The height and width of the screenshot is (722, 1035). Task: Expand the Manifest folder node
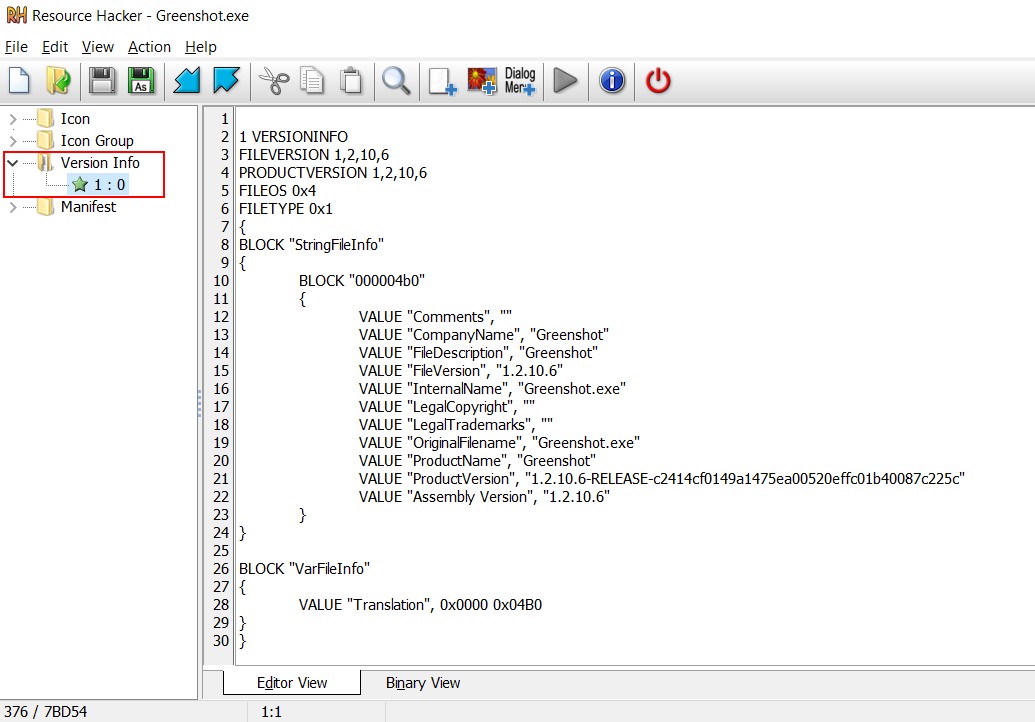pos(13,207)
